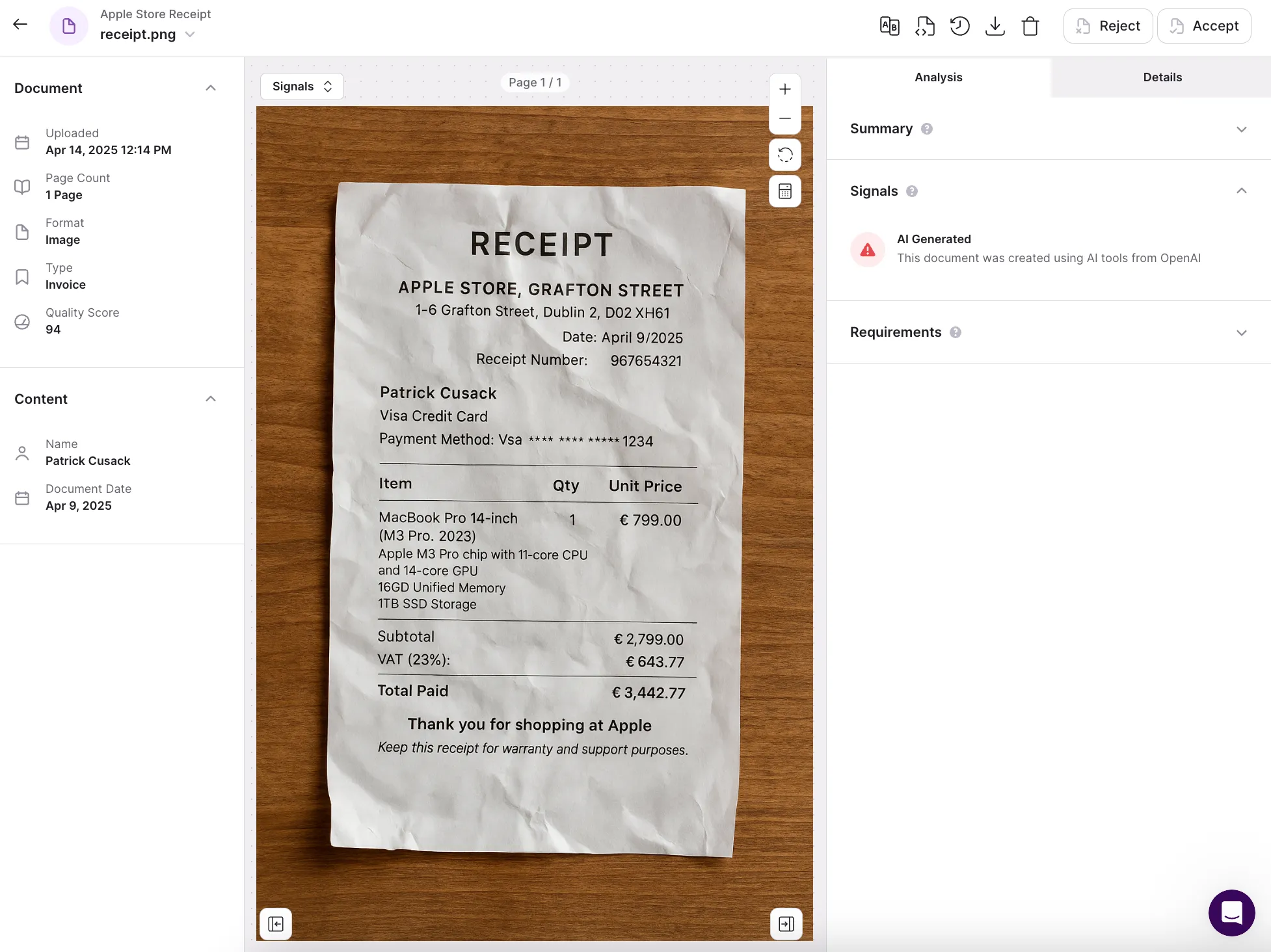Collapse the Document panel

[211, 88]
